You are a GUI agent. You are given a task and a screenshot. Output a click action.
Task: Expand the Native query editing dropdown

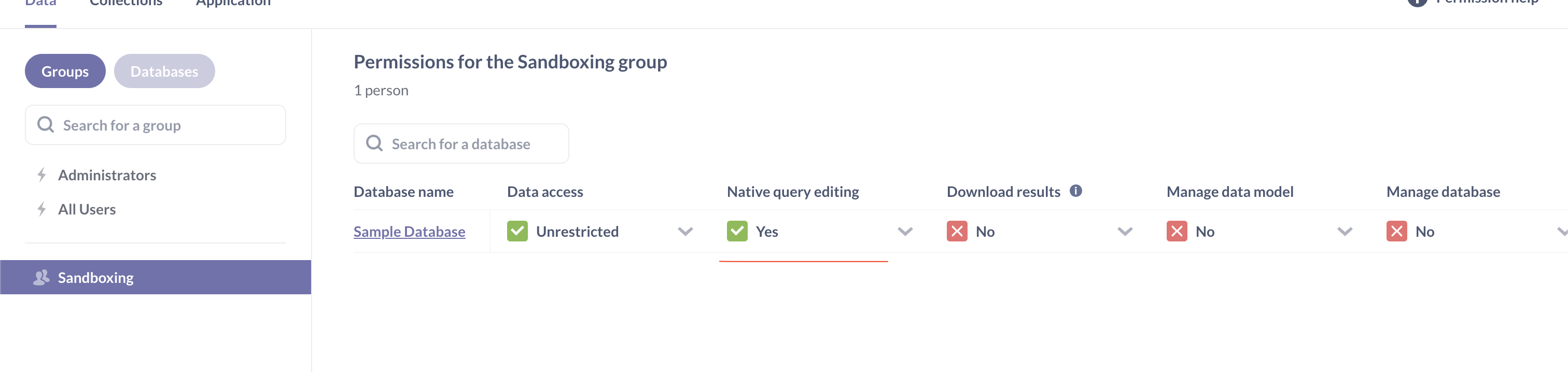click(904, 231)
